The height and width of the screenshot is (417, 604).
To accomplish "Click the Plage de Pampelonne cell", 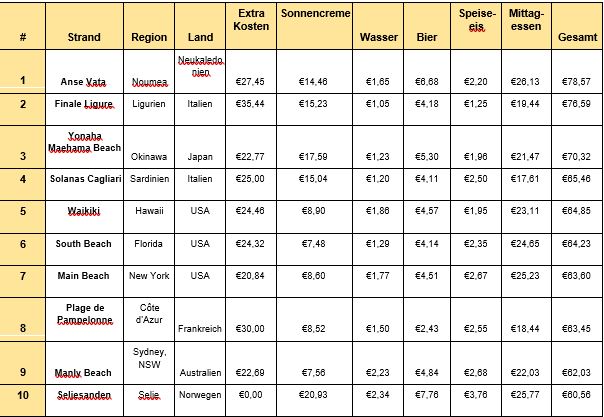I will click(84, 319).
